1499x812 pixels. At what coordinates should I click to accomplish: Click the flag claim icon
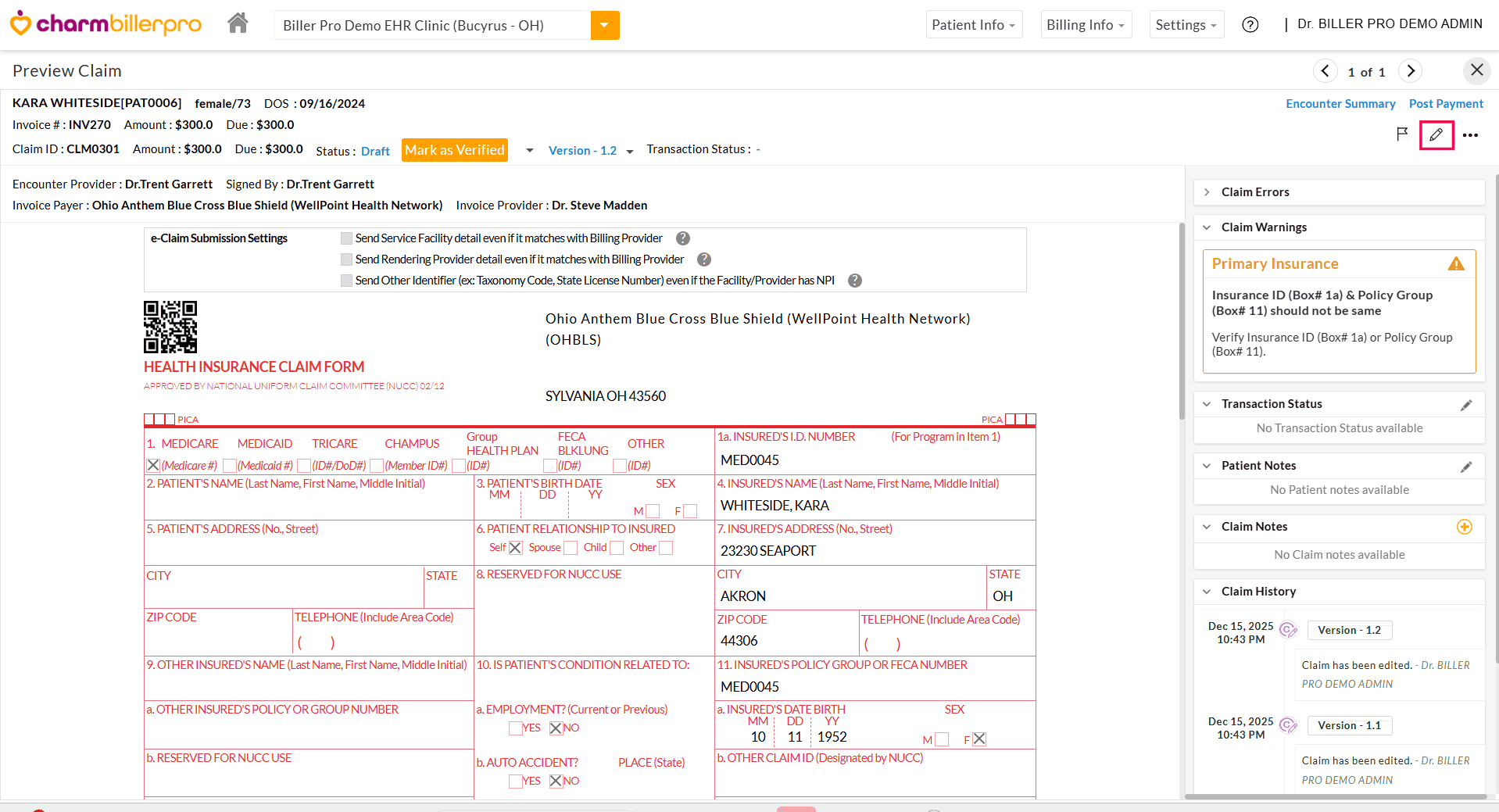point(1402,134)
